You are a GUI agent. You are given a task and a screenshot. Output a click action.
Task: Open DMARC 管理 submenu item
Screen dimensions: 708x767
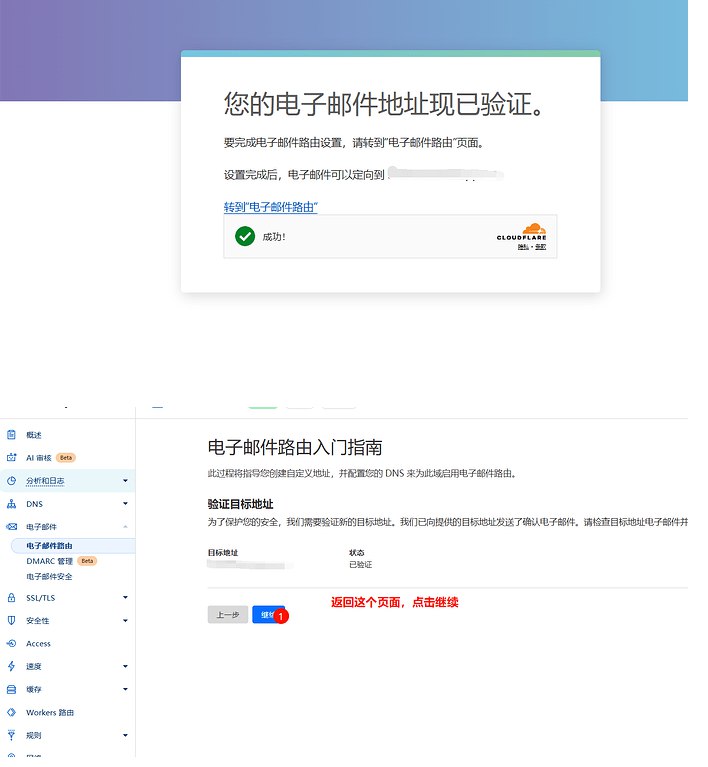pos(49,561)
